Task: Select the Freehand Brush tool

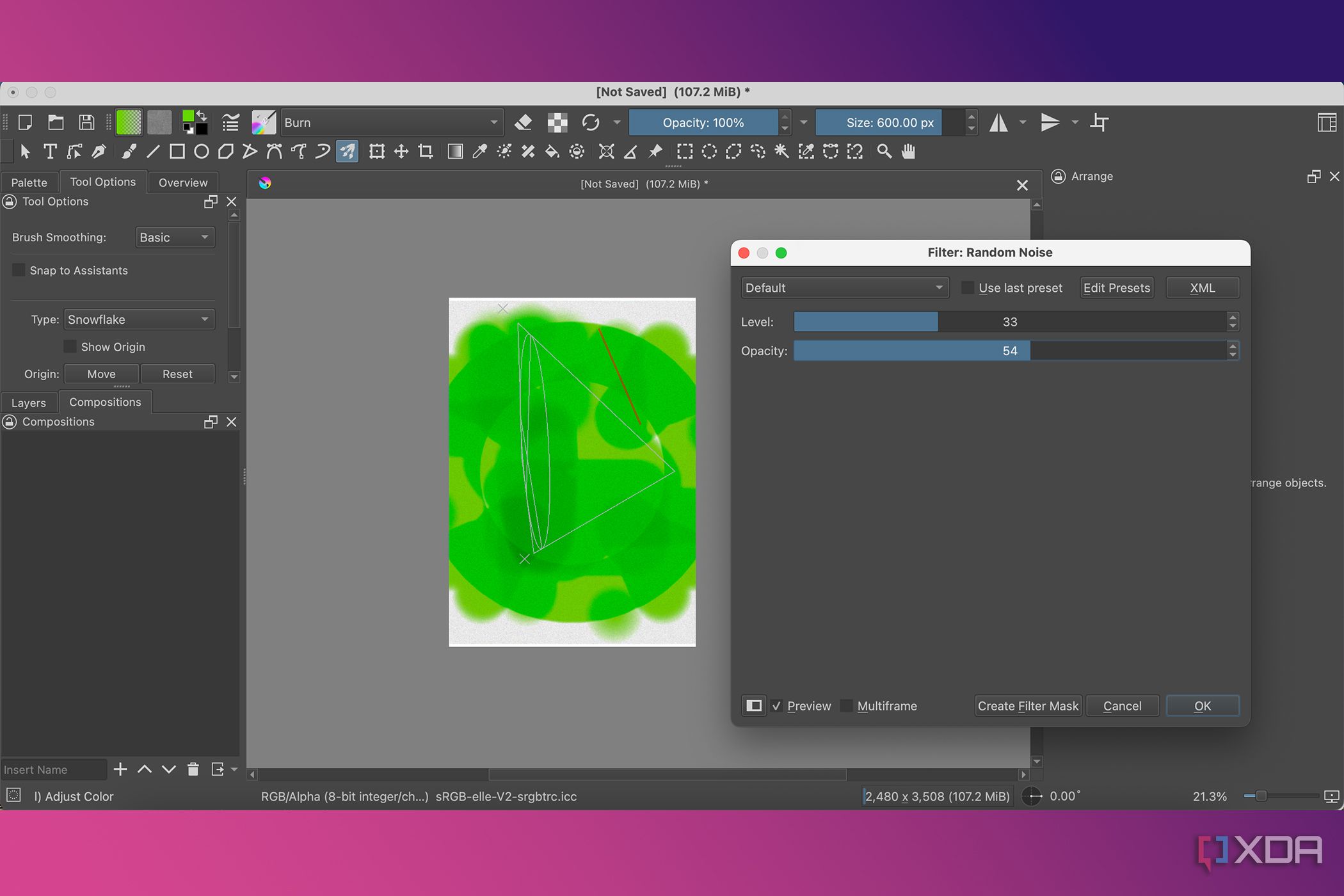Action: (129, 152)
